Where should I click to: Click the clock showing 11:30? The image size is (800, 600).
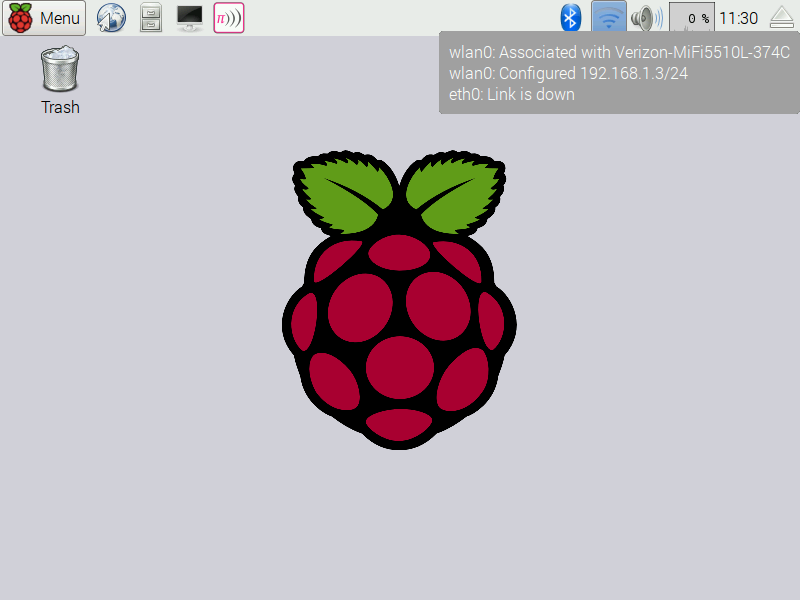coord(738,18)
